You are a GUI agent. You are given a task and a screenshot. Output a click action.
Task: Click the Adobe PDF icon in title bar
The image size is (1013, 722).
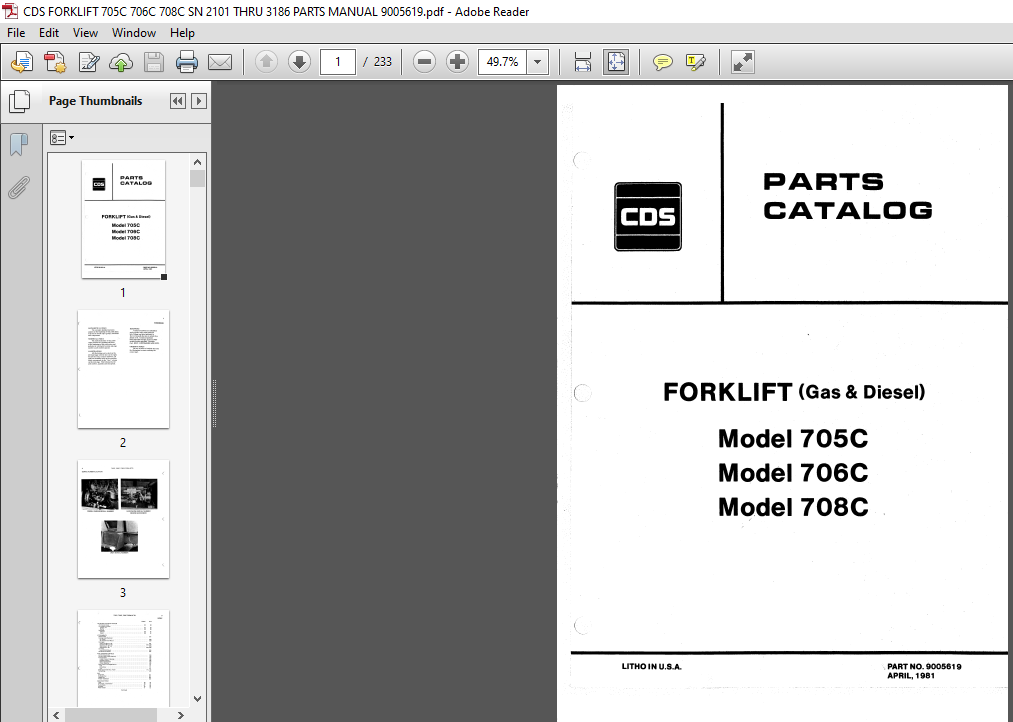10,11
